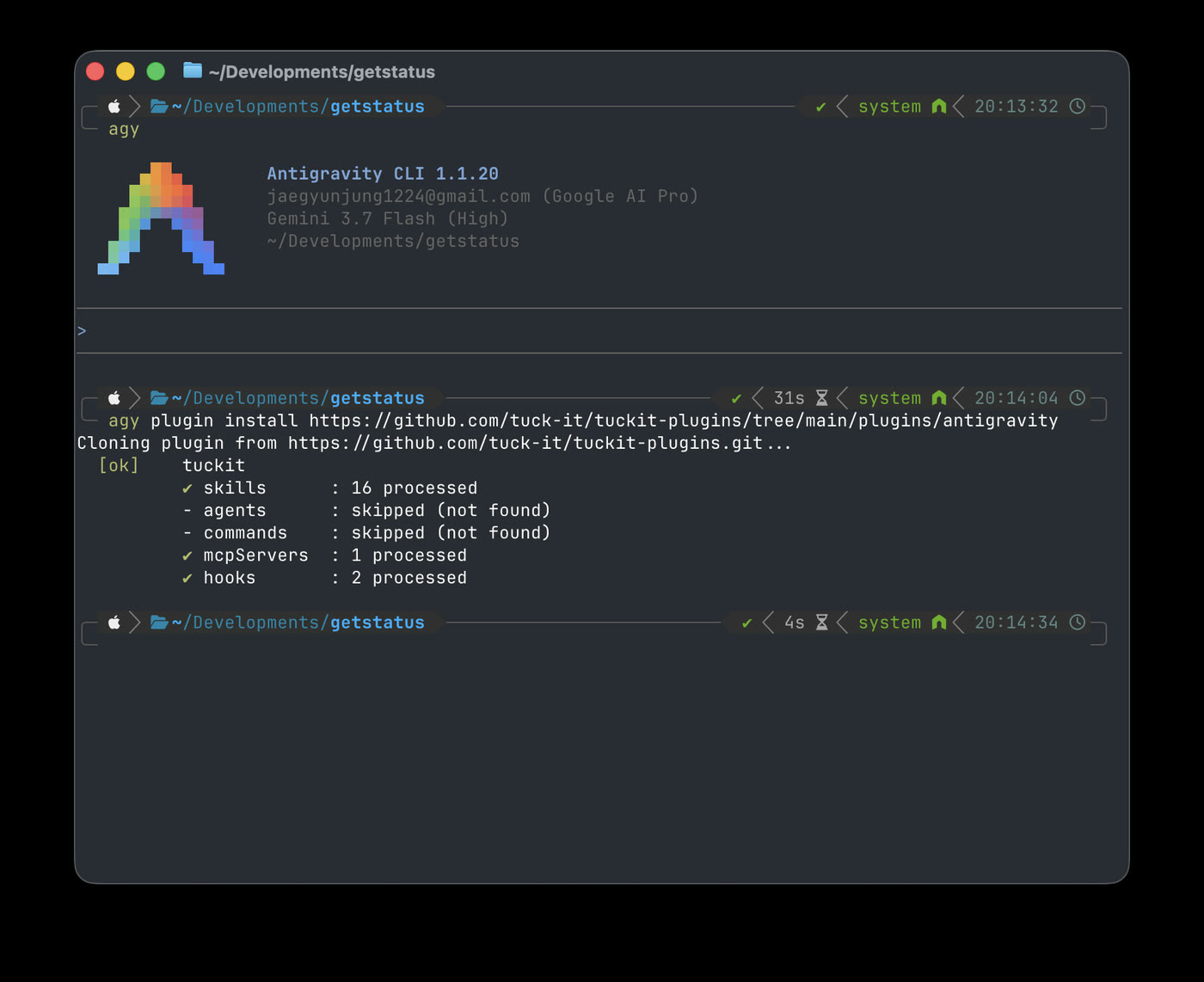Click the open-folder icon in the 20:14:04 prompt
Screen dimensions: 1204x982
(x=159, y=398)
